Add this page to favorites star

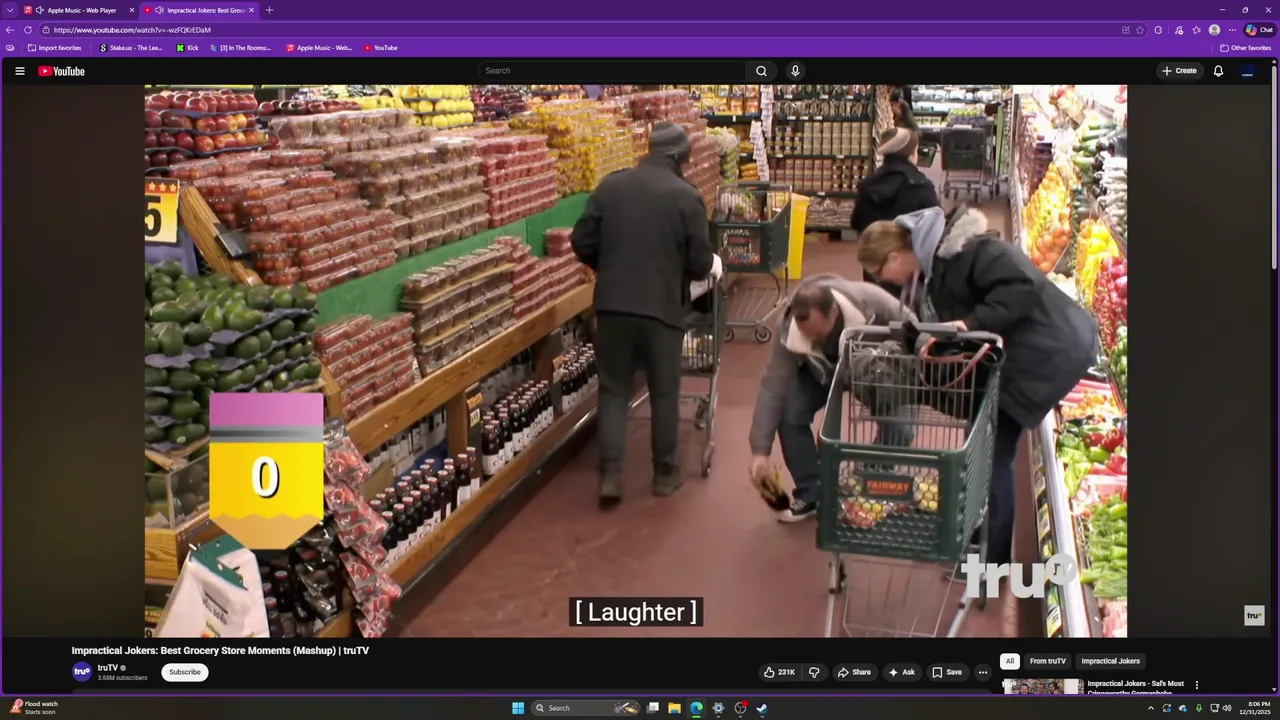[x=1140, y=30]
